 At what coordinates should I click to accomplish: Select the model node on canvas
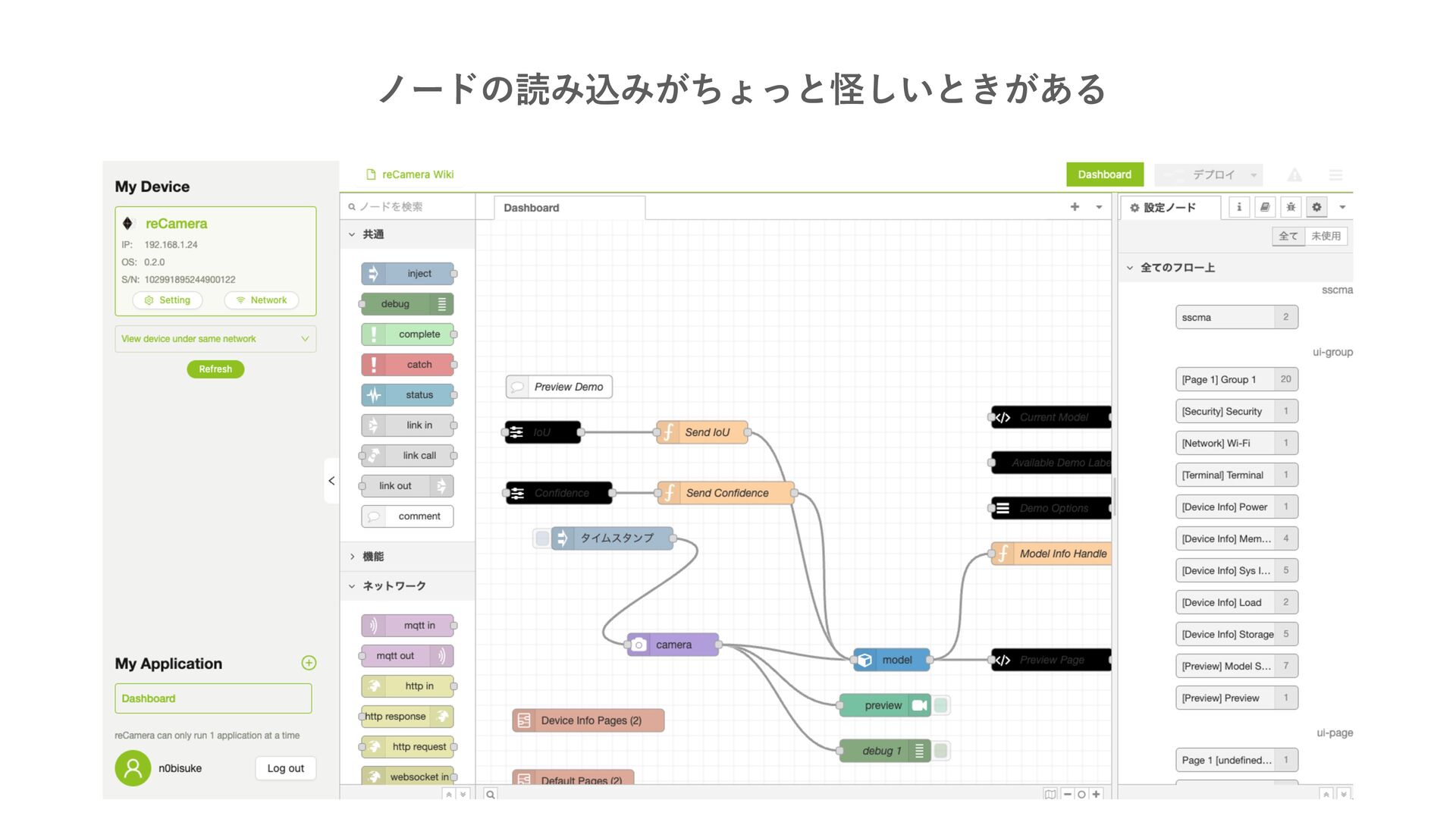point(892,660)
